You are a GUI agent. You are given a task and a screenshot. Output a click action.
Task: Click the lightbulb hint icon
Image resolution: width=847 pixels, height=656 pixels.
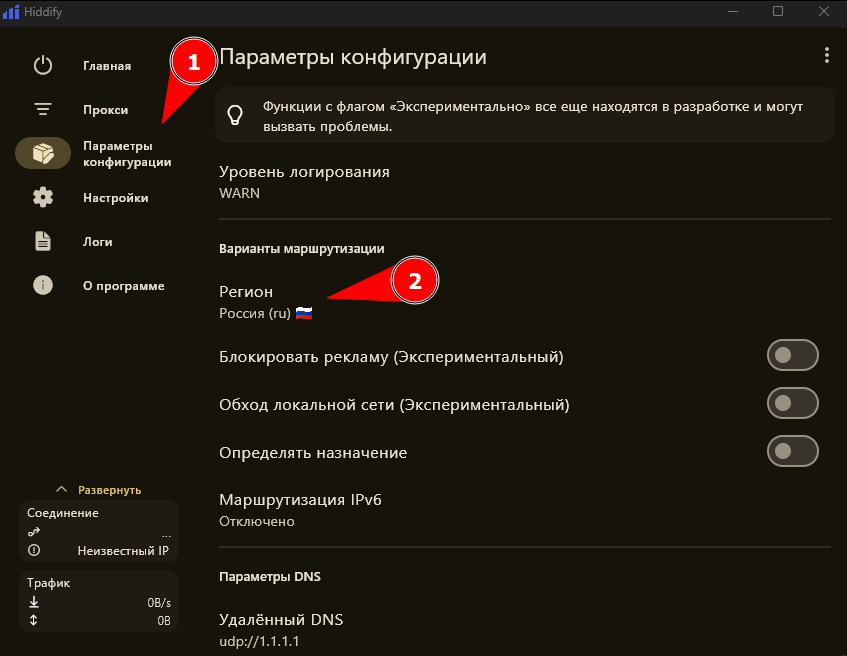point(236,114)
